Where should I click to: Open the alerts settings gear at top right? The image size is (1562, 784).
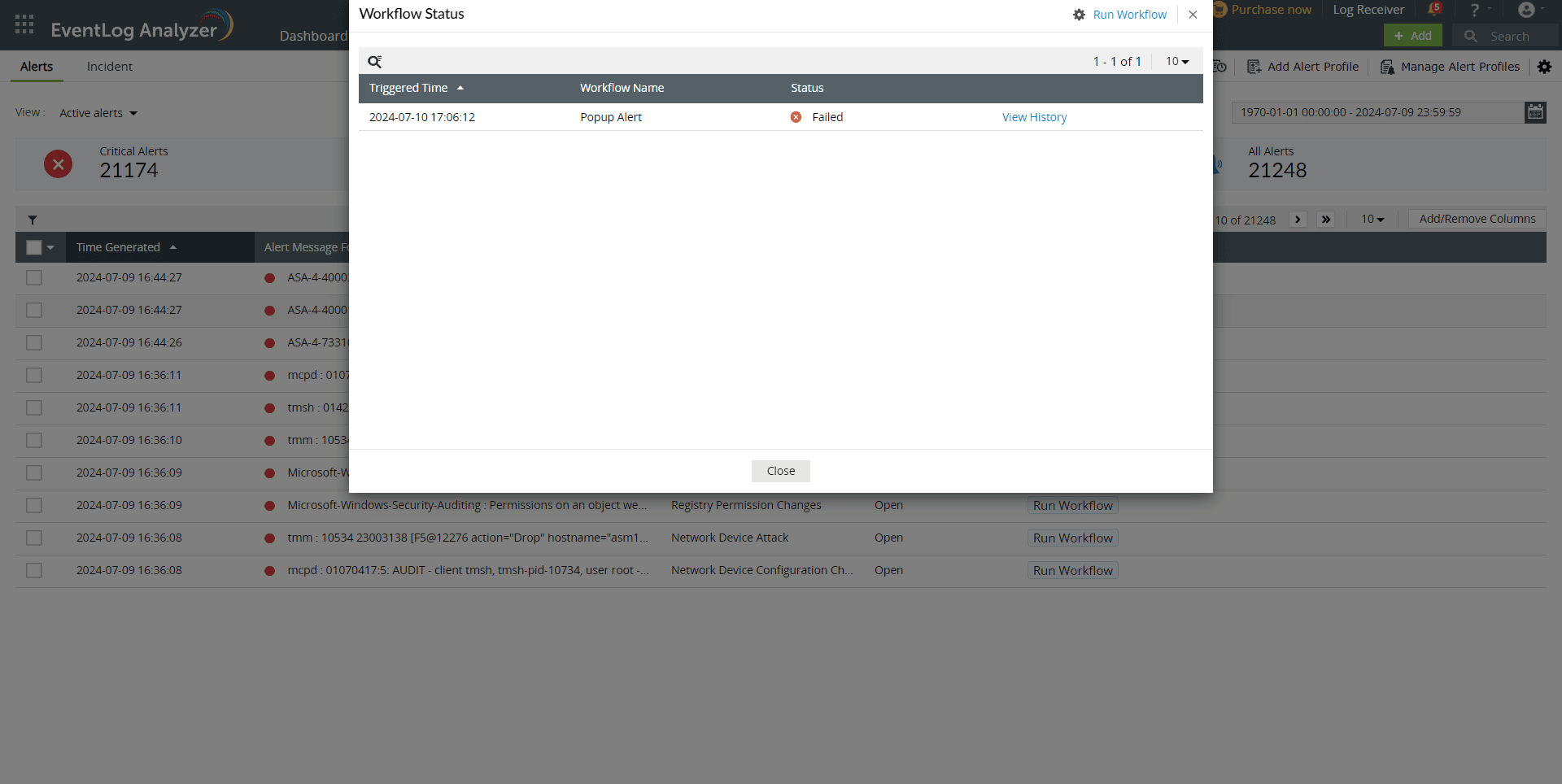click(1545, 67)
